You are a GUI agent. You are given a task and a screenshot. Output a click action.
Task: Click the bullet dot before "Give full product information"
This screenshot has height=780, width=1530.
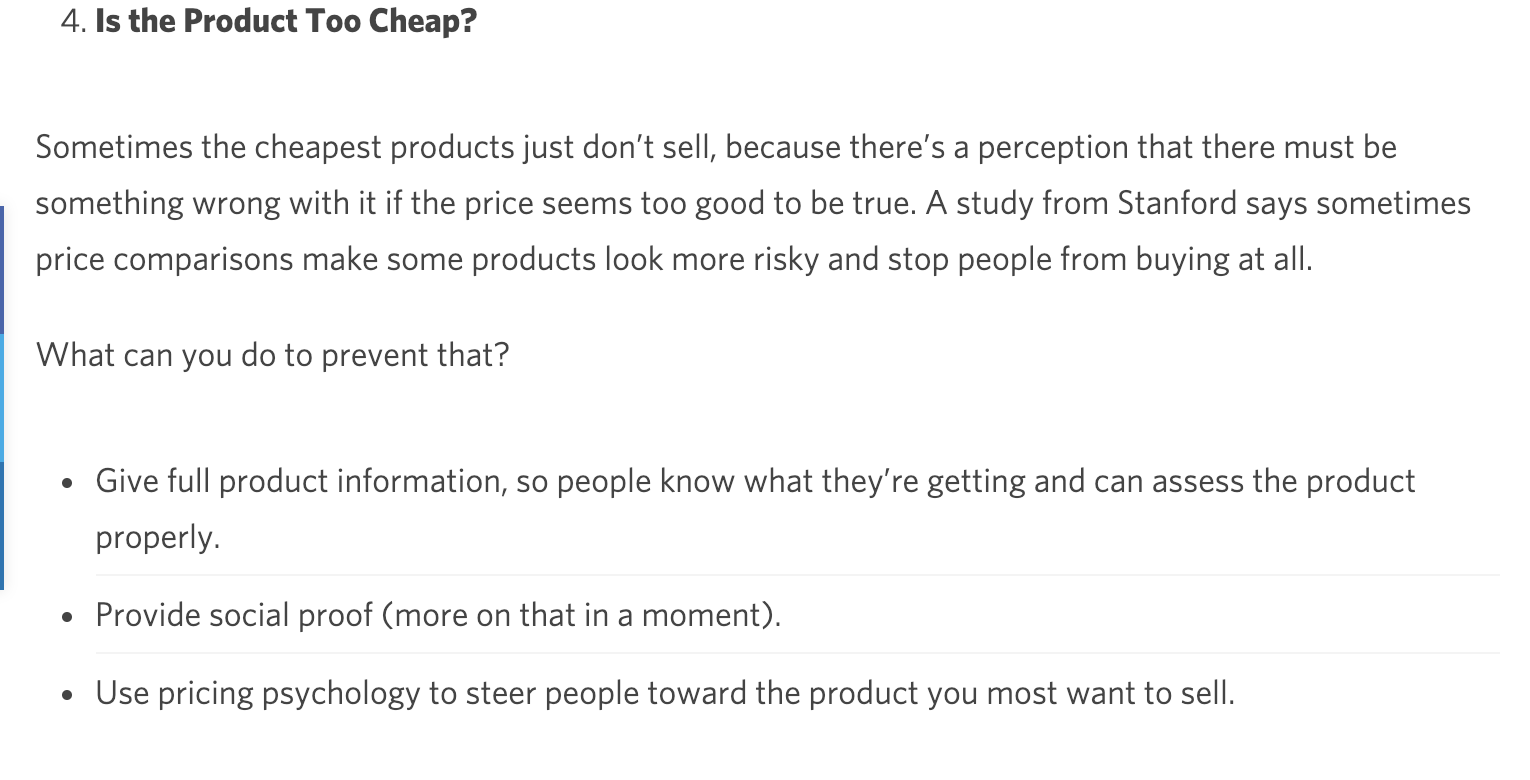pyautogui.click(x=67, y=483)
